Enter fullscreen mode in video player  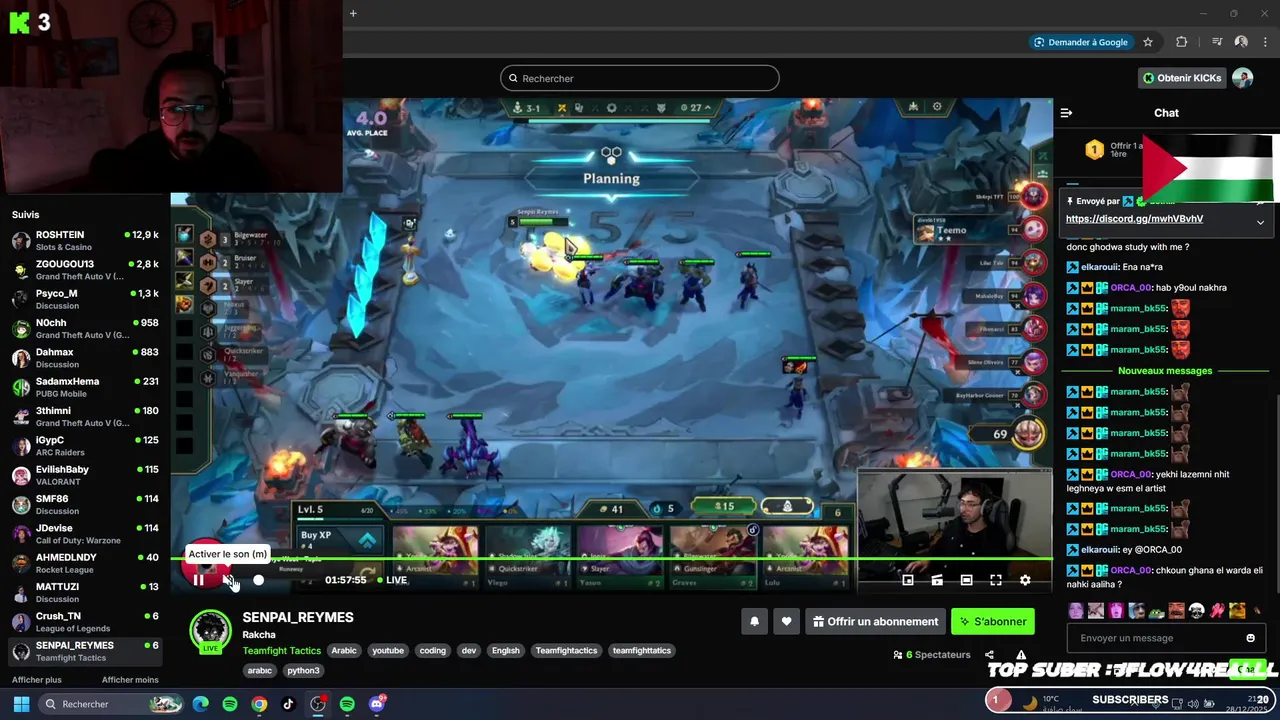tap(996, 580)
